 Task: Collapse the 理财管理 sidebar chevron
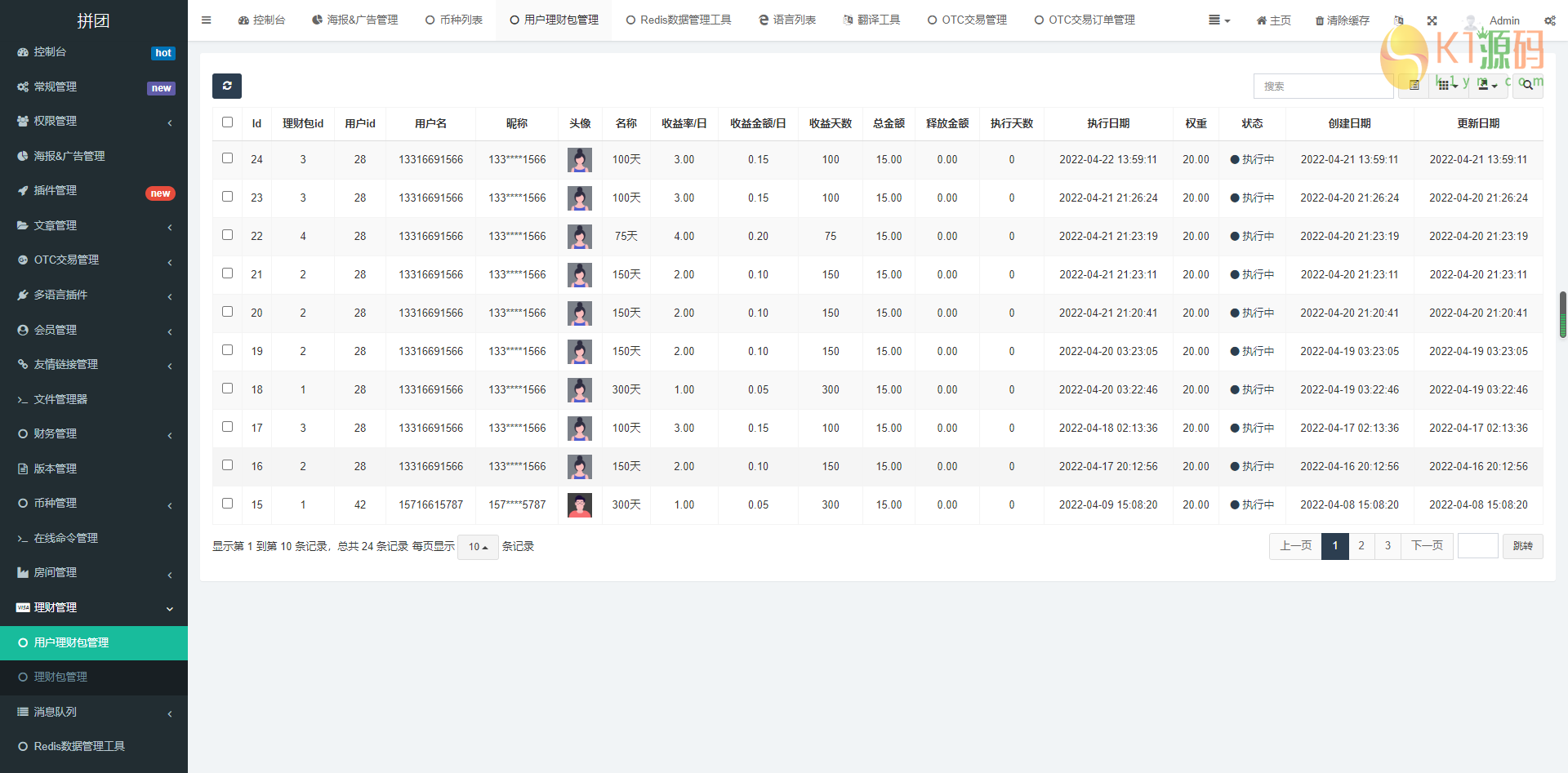(x=170, y=608)
